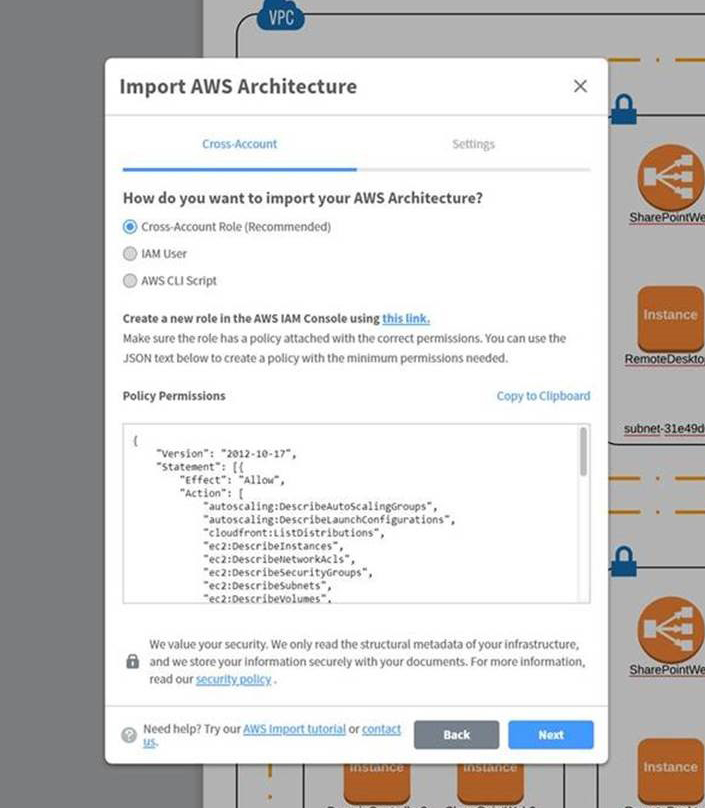Click the upper blue lock subnet icon
This screenshot has width=705, height=808.
[x=624, y=109]
